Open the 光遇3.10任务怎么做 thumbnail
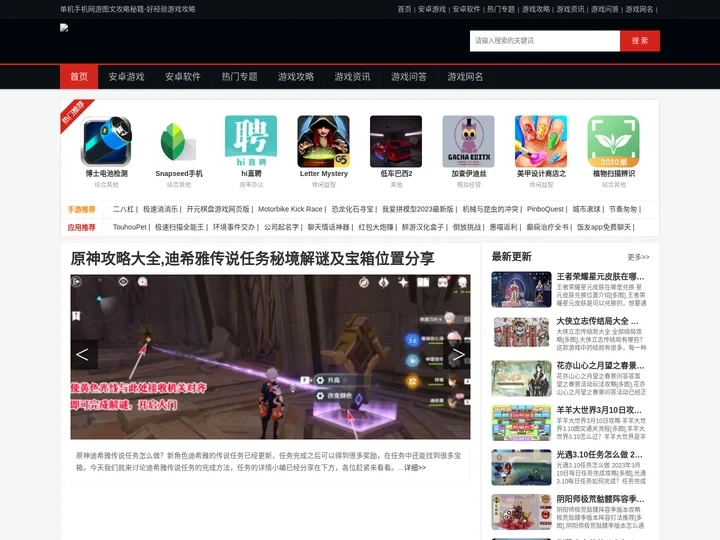The width and height of the screenshot is (720, 540). pyautogui.click(x=521, y=467)
